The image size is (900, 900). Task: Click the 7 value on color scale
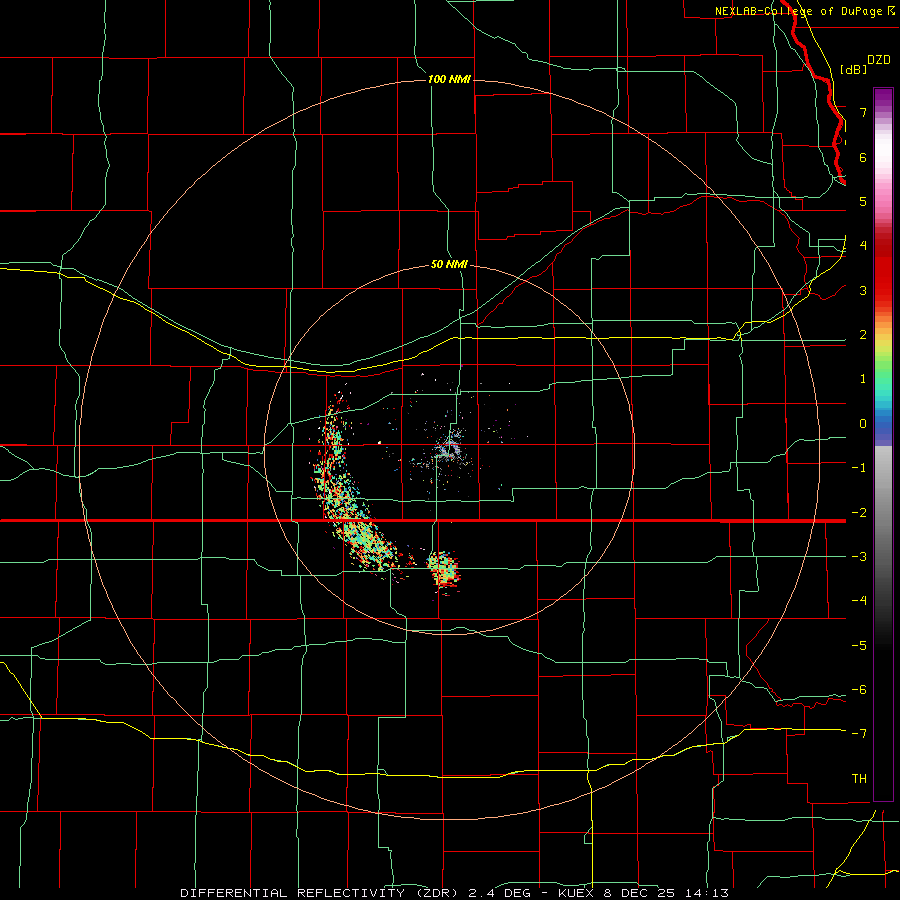coord(863,112)
